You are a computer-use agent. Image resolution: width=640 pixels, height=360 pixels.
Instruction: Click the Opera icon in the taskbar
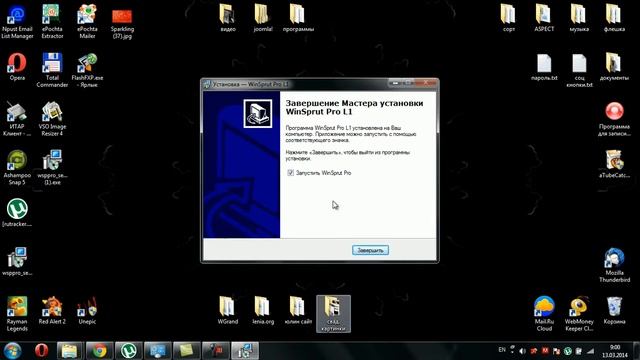coord(41,351)
